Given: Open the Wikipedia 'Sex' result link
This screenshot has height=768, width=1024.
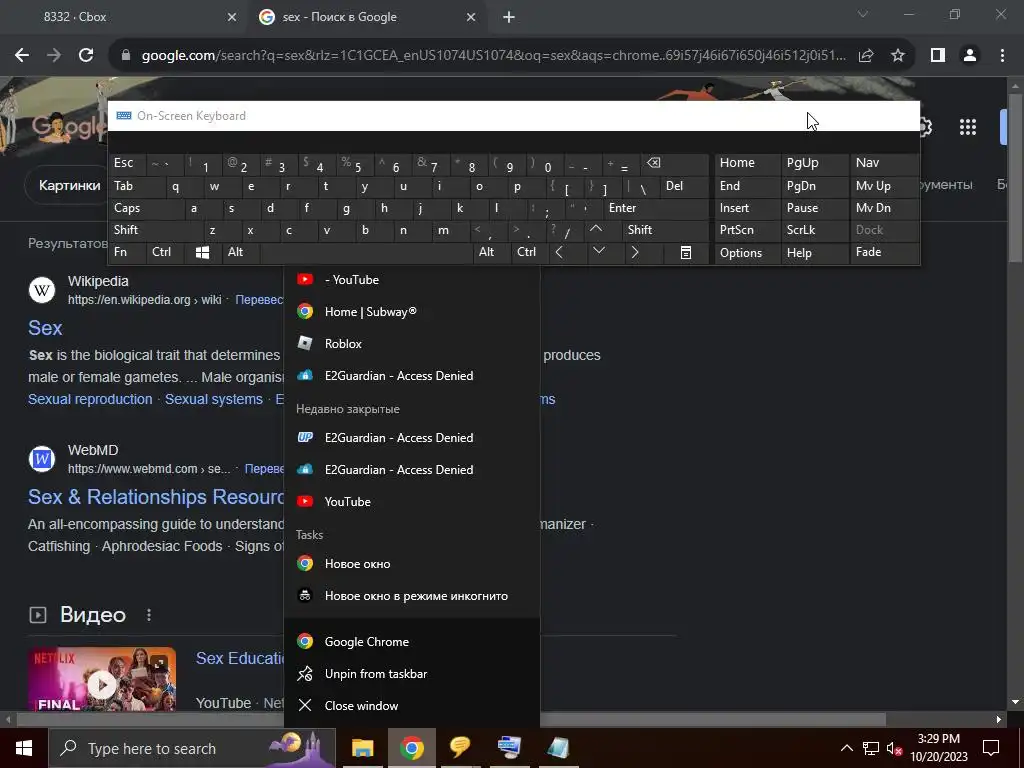Looking at the screenshot, I should [45, 328].
